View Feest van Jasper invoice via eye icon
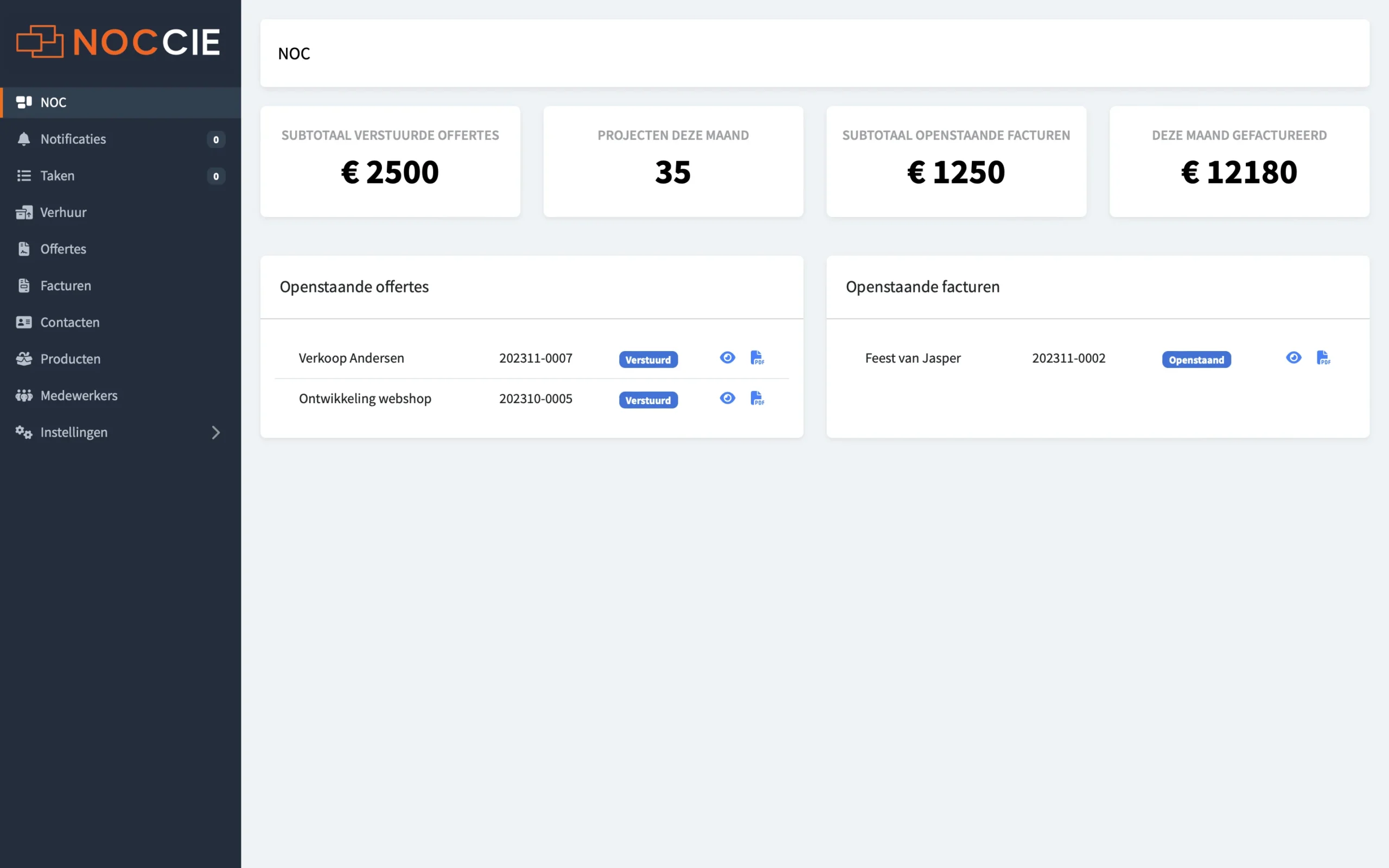Viewport: 1389px width, 868px height. [x=1293, y=358]
